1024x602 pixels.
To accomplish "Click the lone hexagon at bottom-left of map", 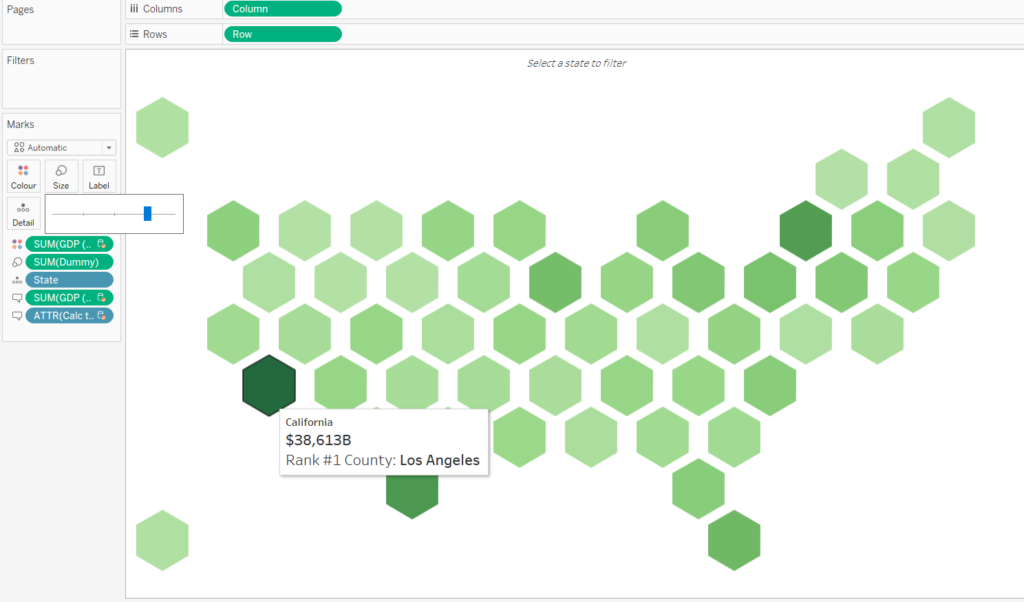I will [163, 541].
